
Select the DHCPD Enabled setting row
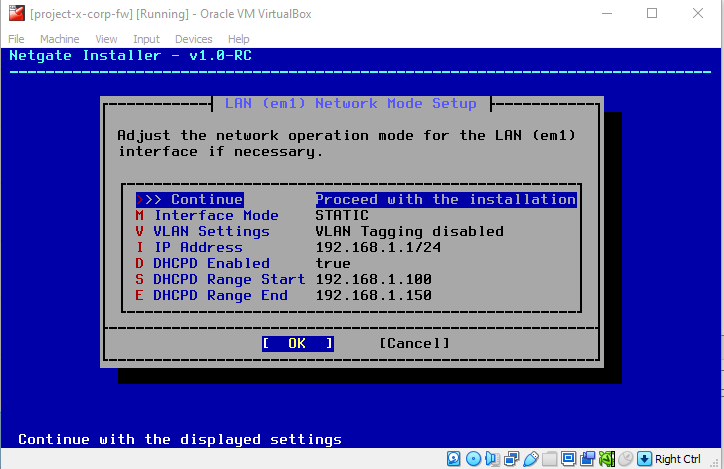tap(211, 263)
